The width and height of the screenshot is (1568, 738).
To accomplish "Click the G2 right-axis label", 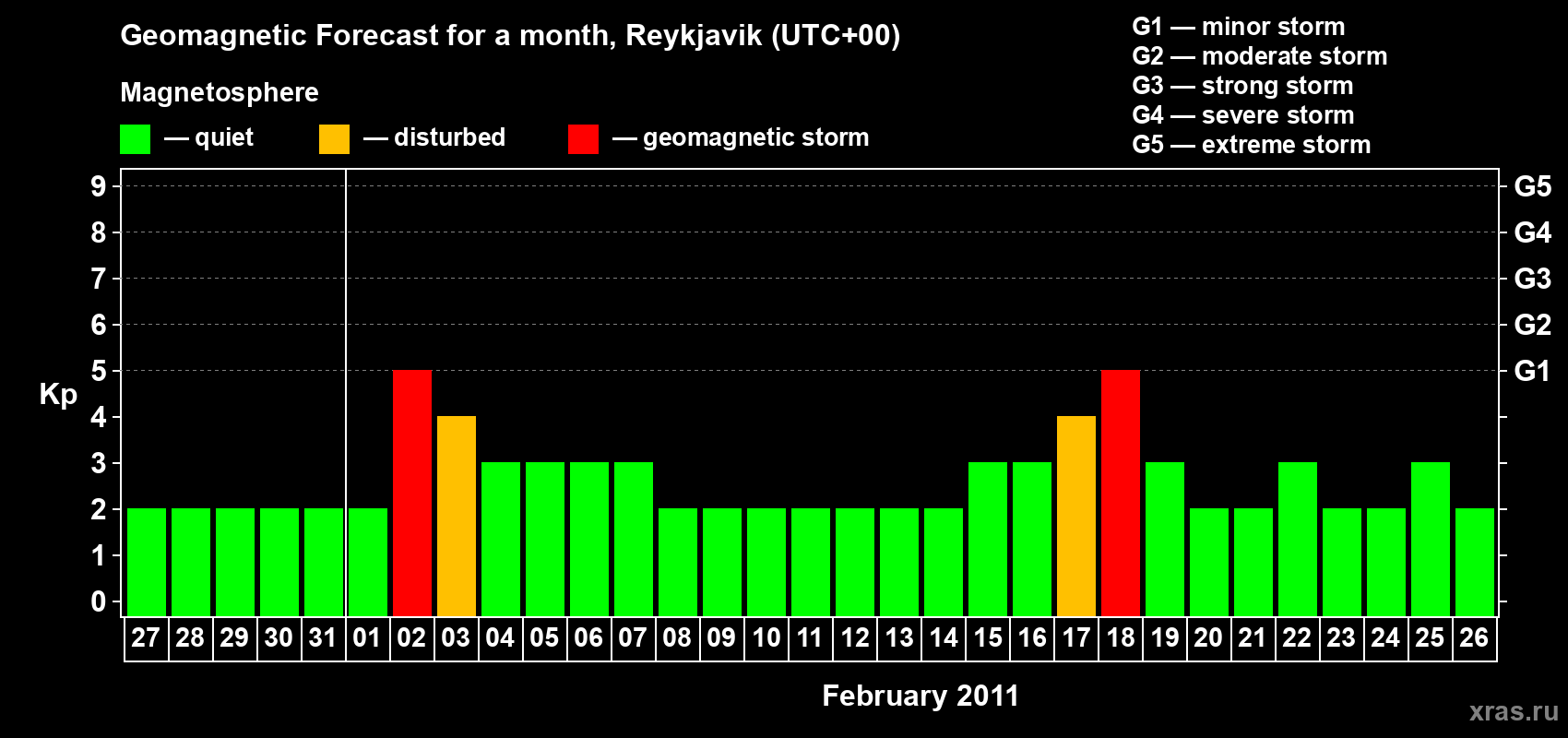I will tap(1533, 325).
